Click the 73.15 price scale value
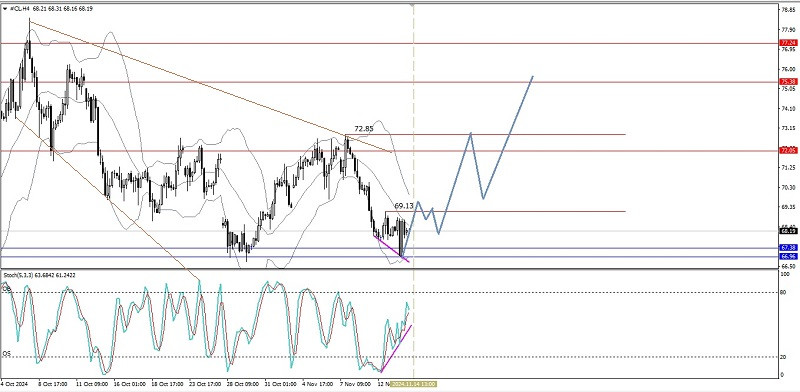 [788, 128]
